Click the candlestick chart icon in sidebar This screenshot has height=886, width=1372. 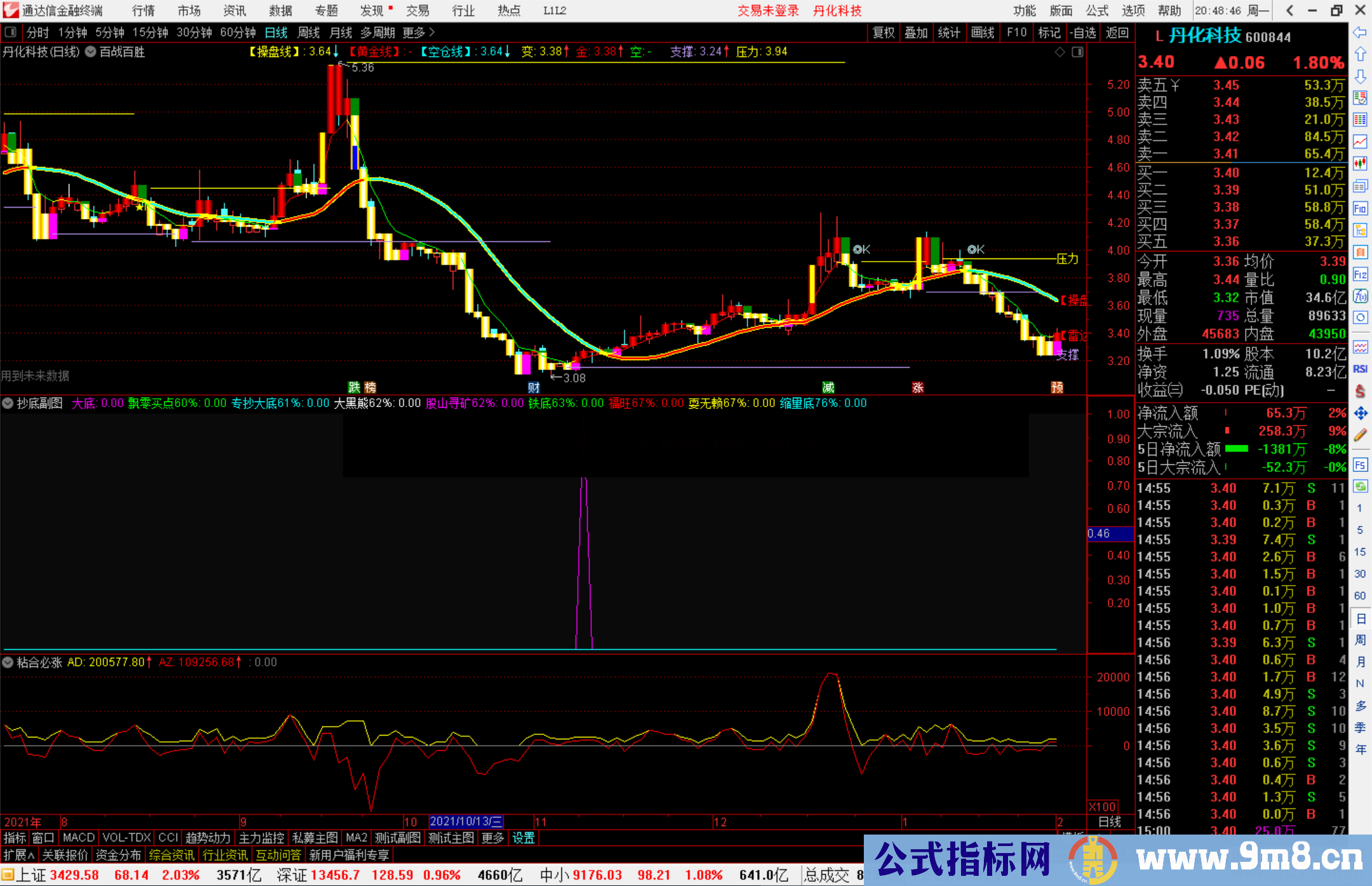1360,164
